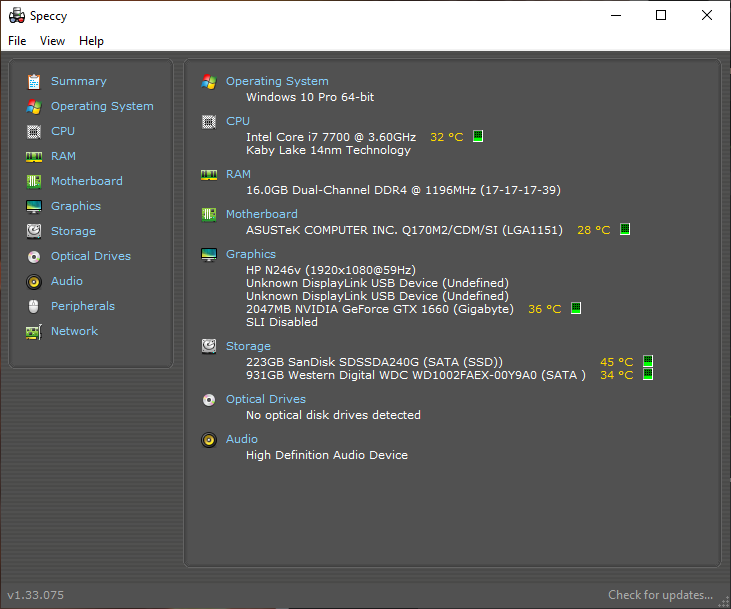This screenshot has height=609, width=731.
Task: Click the Optical Drives disc icon in sidebar
Action: [34, 256]
